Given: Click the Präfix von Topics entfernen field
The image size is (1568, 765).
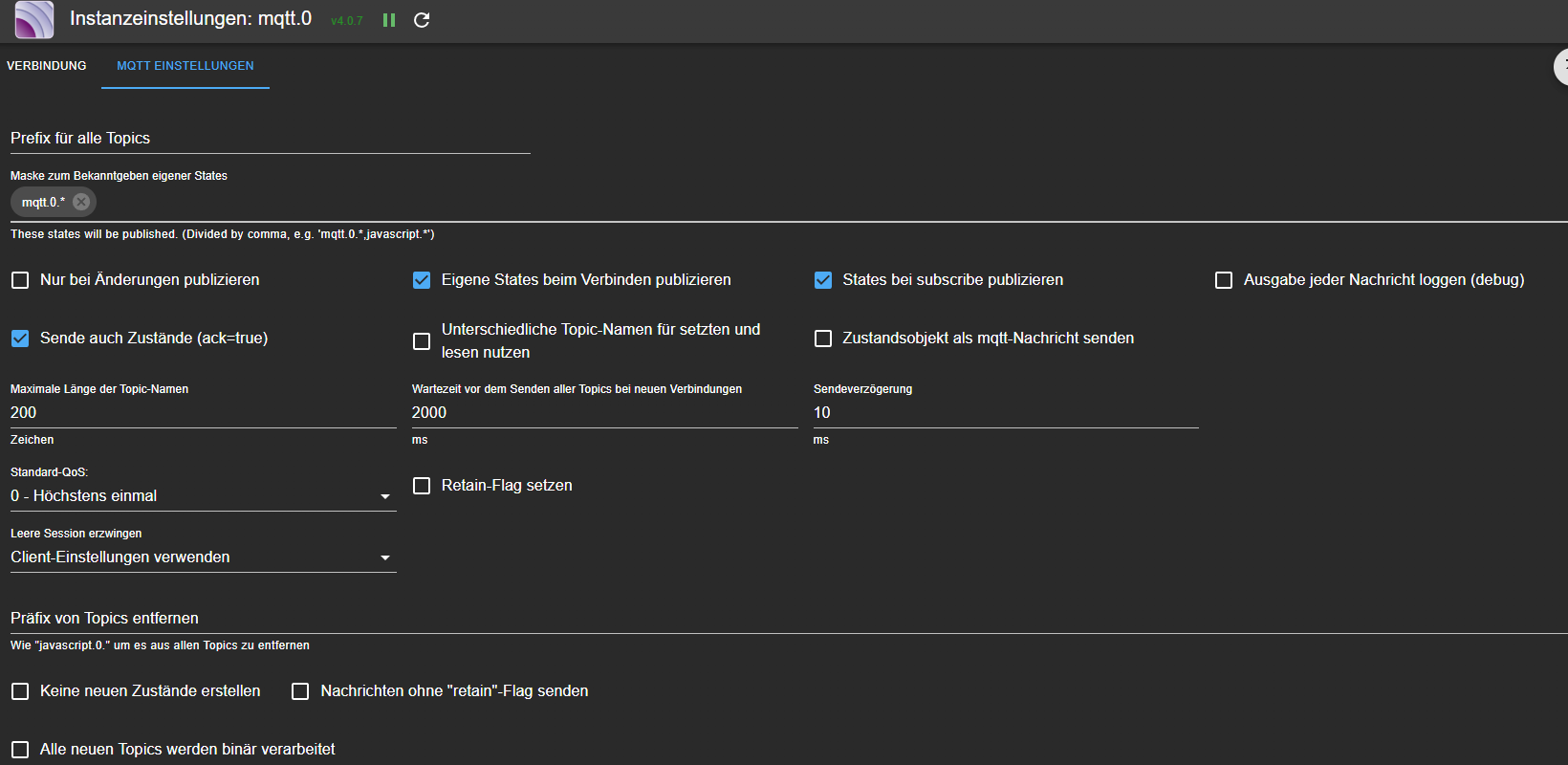Looking at the screenshot, I should (x=789, y=619).
